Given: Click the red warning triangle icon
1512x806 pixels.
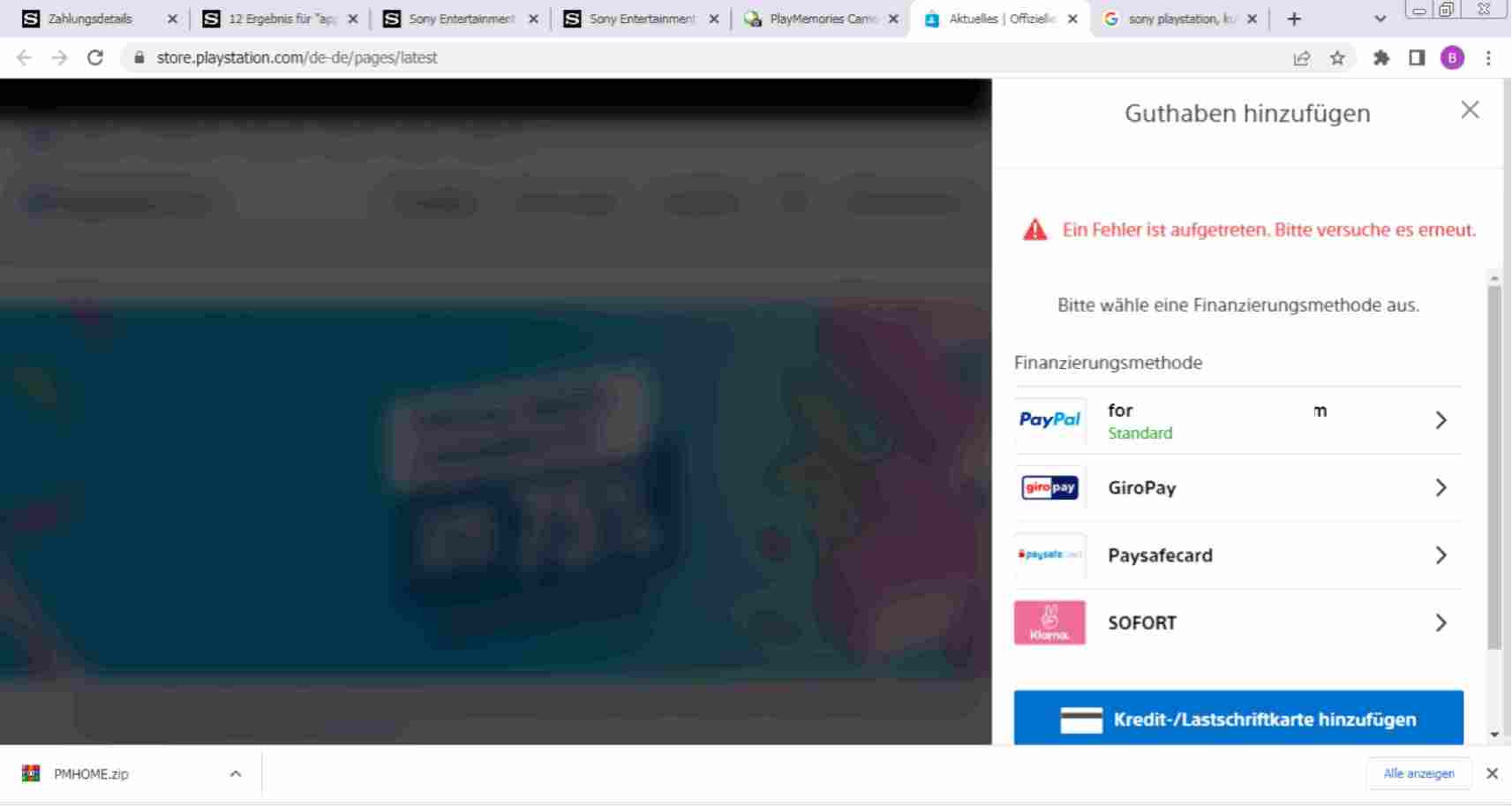Looking at the screenshot, I should coord(1034,230).
